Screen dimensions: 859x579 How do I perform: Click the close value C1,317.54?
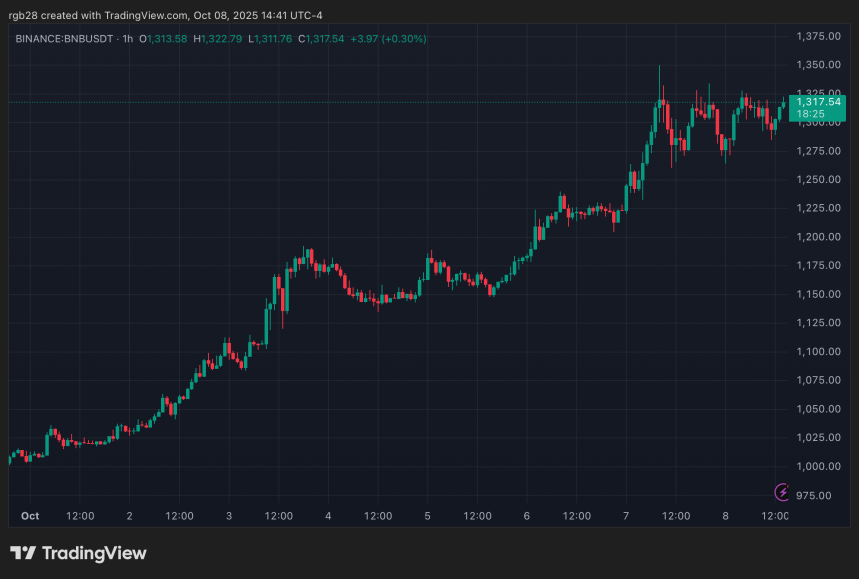(x=322, y=38)
